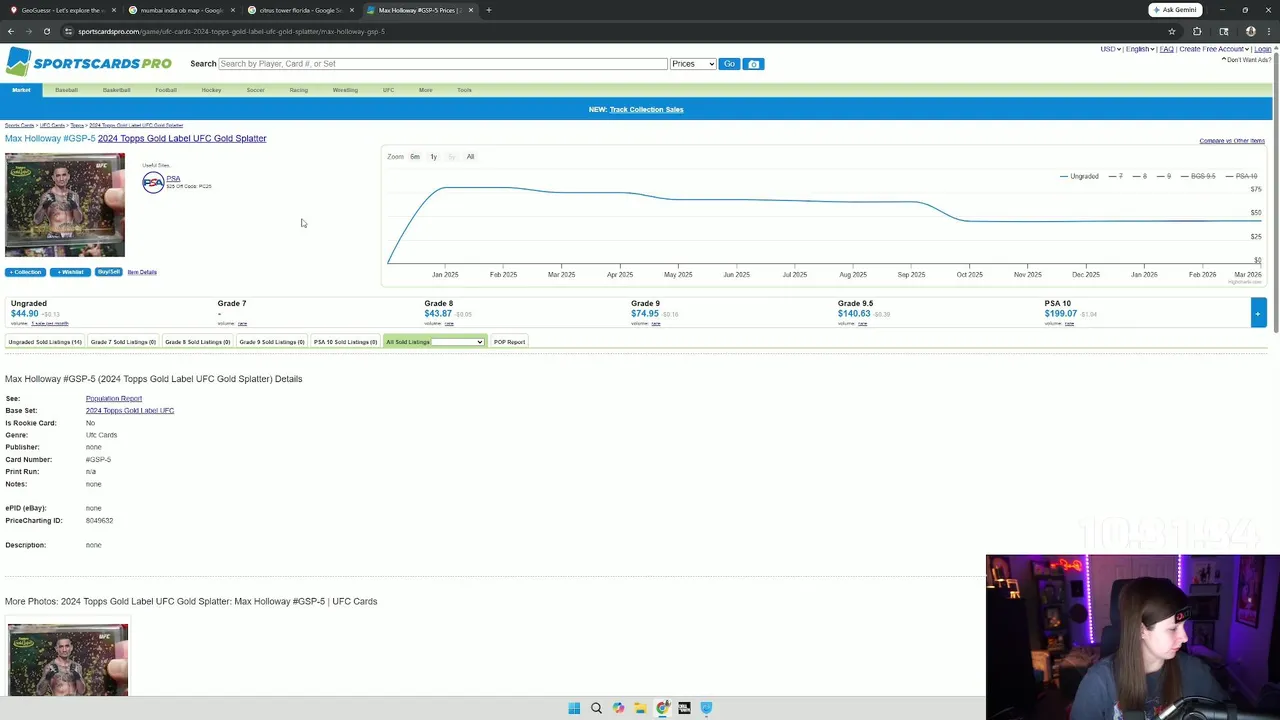Image resolution: width=1280 pixels, height=720 pixels.
Task: Open the Prices search type dropdown
Action: click(x=693, y=64)
